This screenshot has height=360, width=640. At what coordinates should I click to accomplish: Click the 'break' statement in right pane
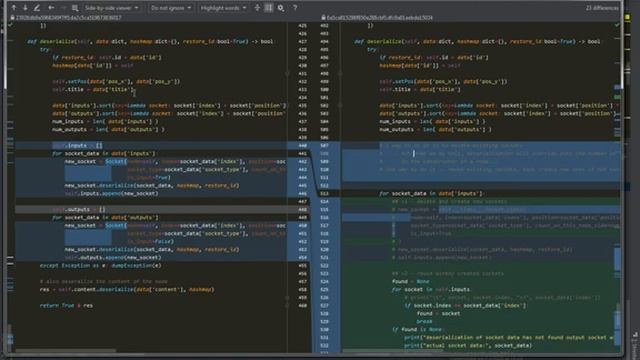click(x=424, y=321)
